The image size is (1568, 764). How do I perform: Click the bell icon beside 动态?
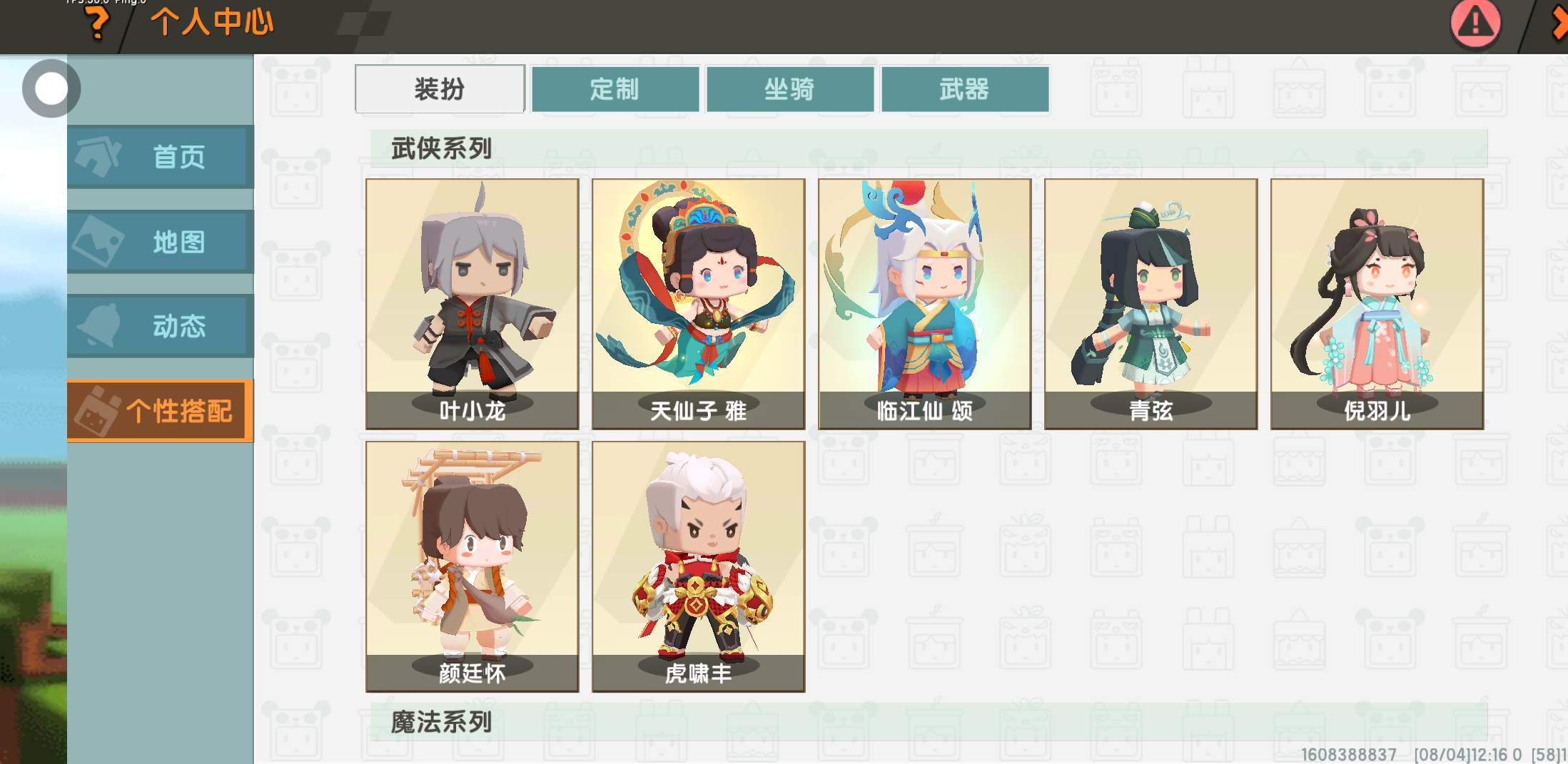[98, 325]
